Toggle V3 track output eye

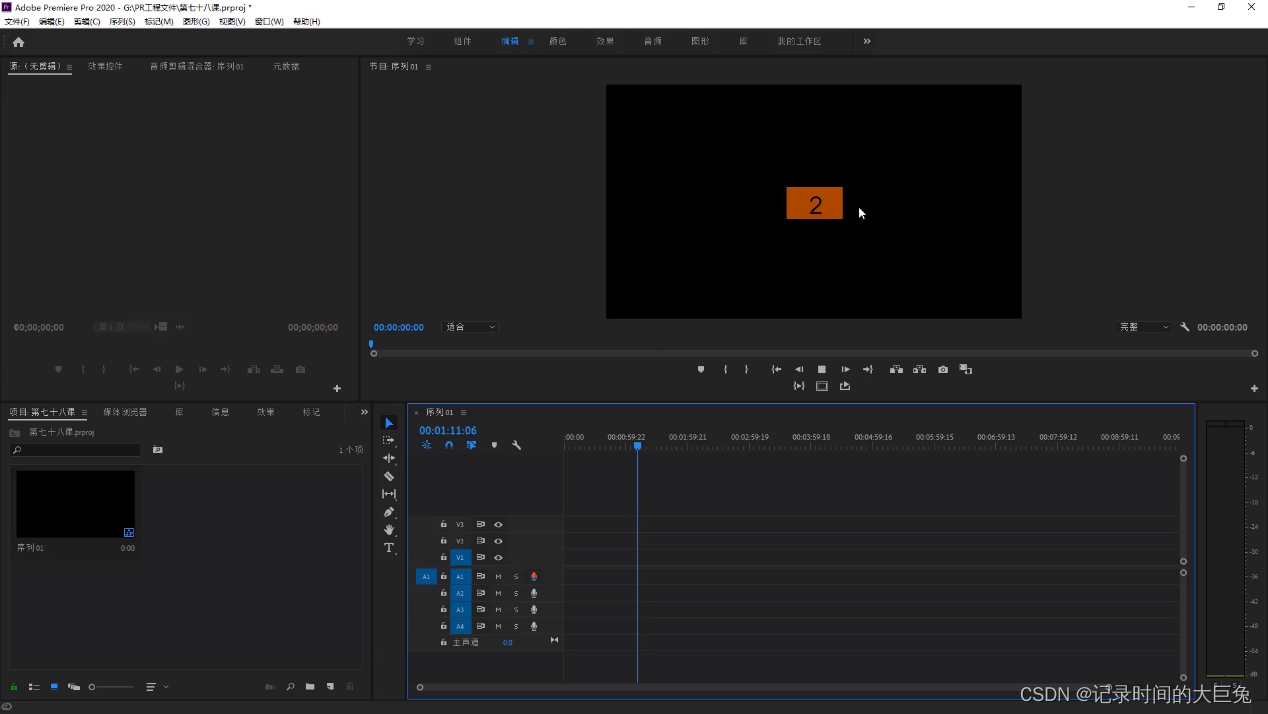coord(498,525)
